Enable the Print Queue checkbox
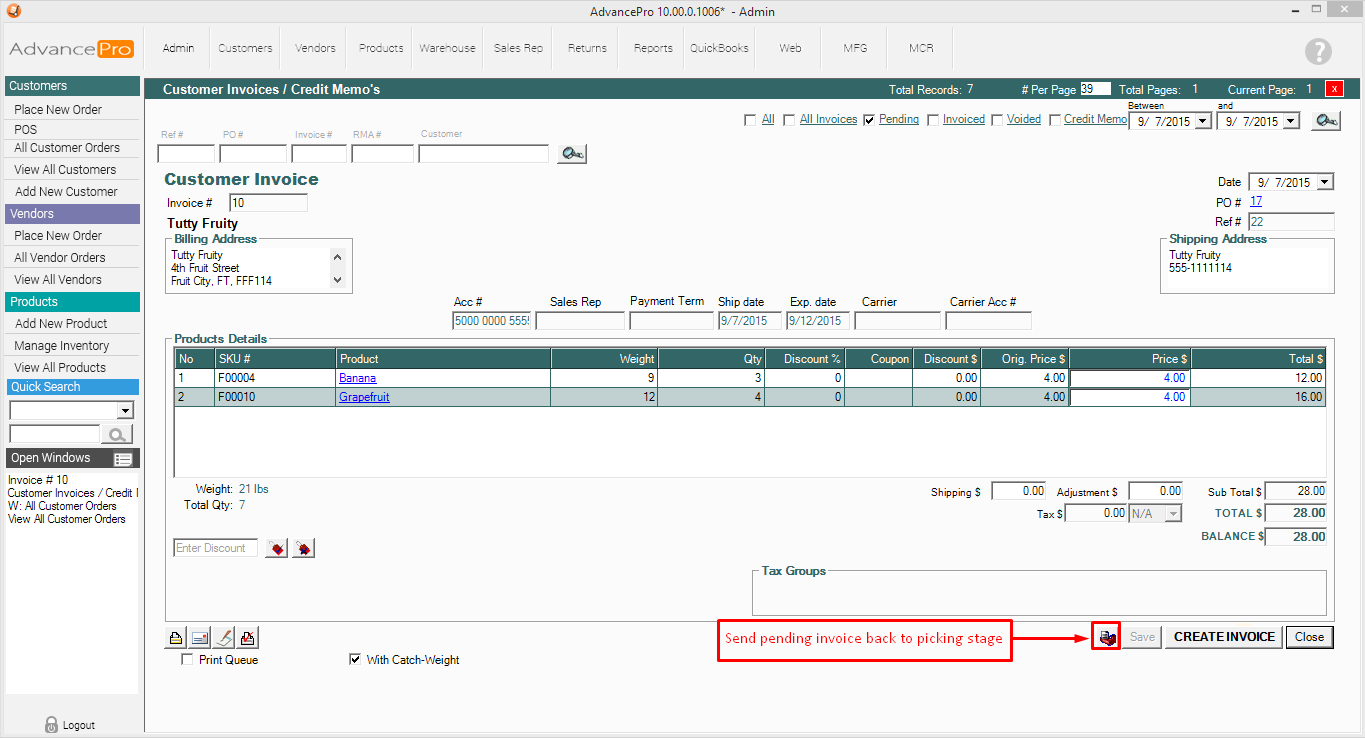Image resolution: width=1365 pixels, height=738 pixels. tap(187, 660)
